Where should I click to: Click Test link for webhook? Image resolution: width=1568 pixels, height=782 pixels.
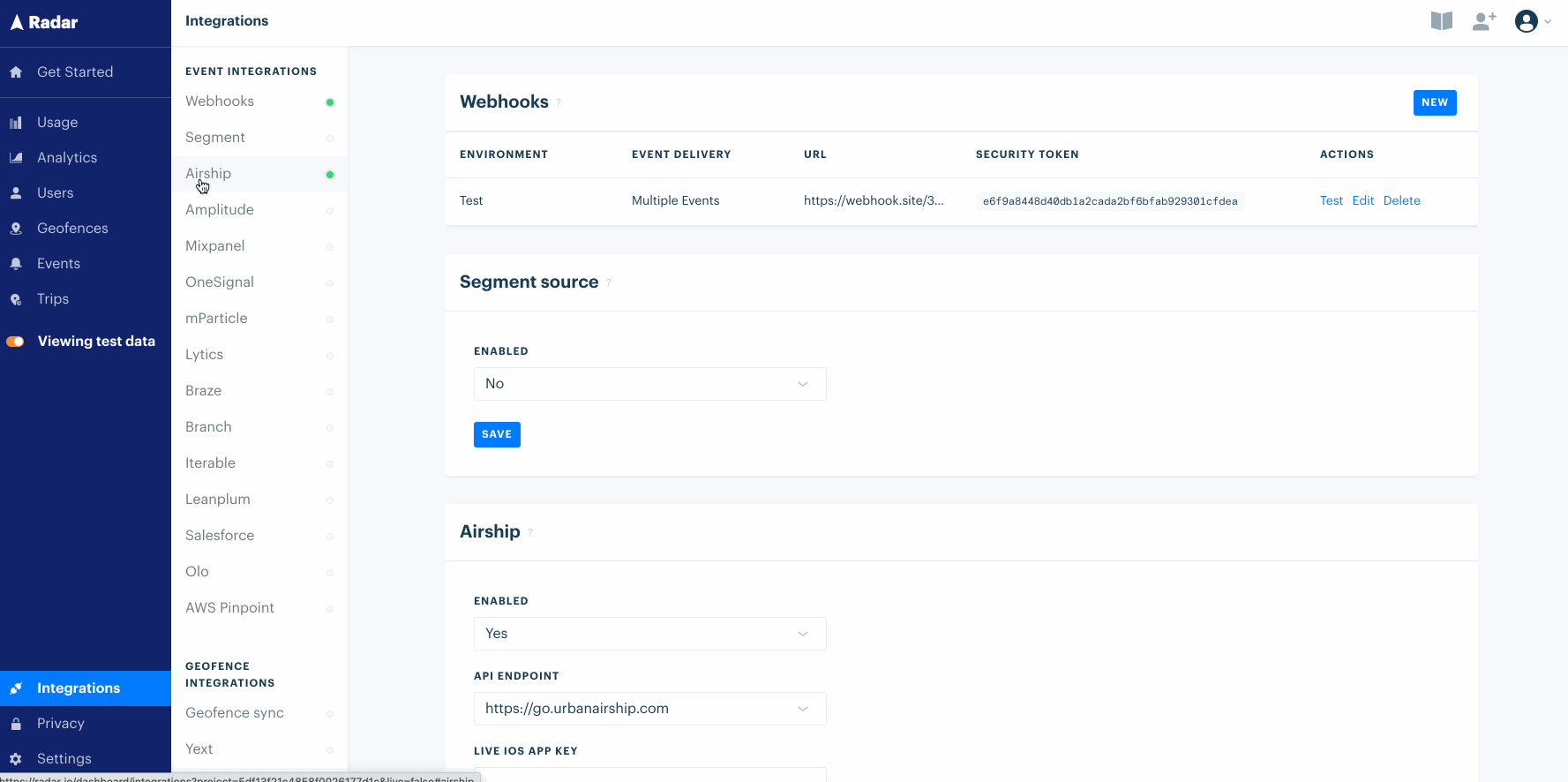pos(1332,201)
